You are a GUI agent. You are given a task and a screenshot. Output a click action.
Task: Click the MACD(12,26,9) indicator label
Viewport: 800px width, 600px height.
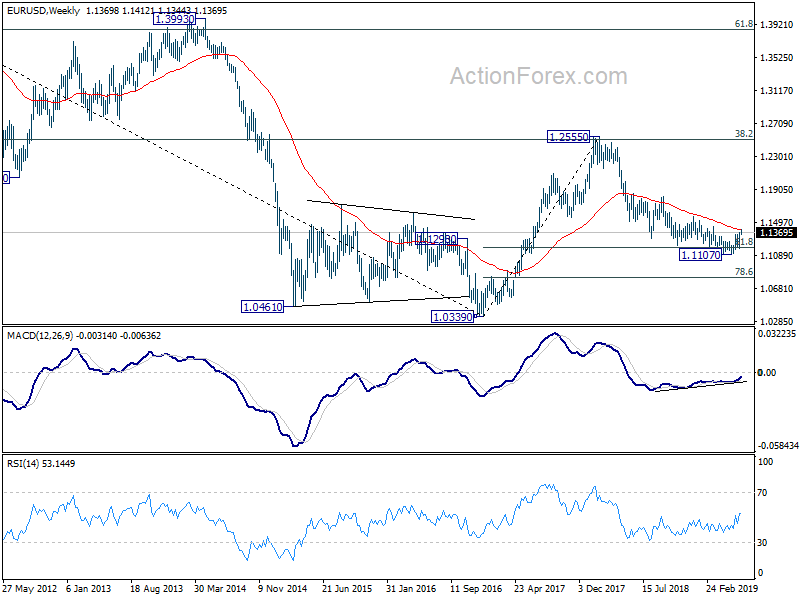40,336
